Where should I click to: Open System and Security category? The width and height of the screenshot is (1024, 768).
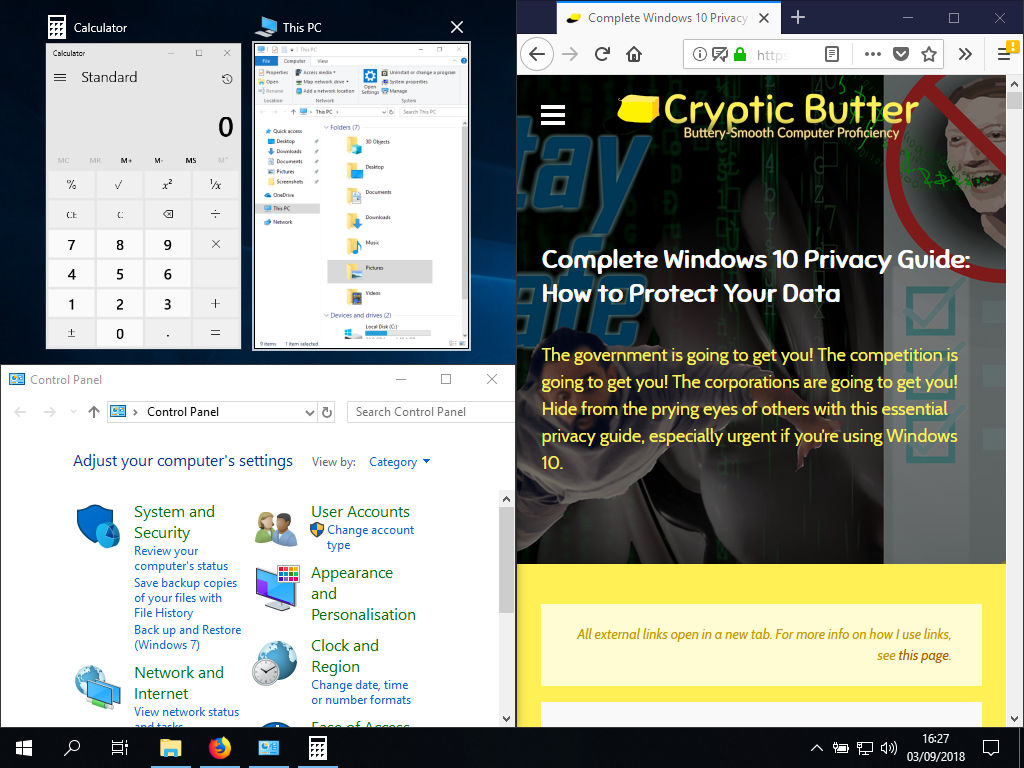point(174,522)
